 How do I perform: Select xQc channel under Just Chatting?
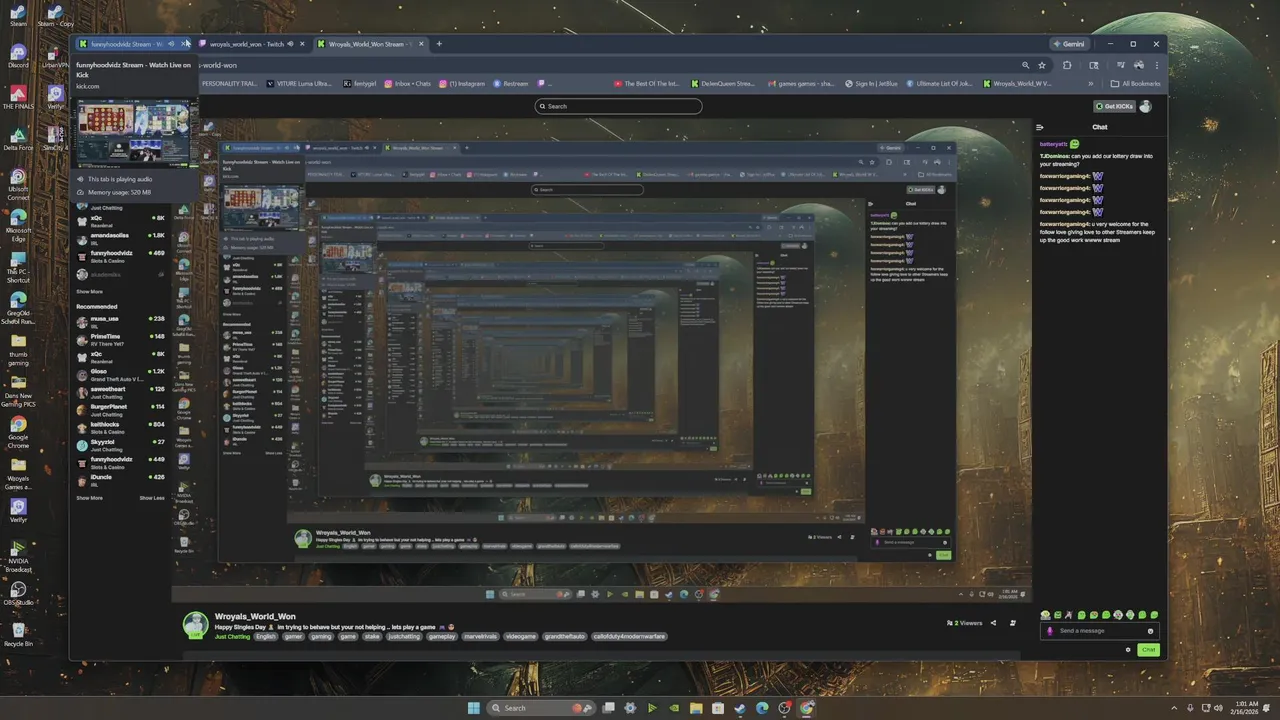click(122, 220)
